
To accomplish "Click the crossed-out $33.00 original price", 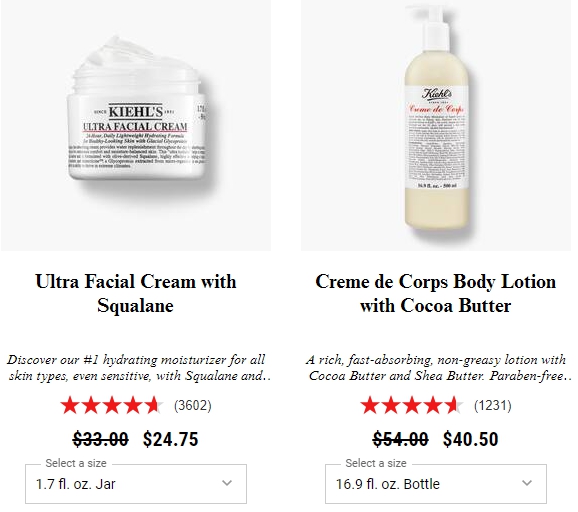I will (101, 439).
